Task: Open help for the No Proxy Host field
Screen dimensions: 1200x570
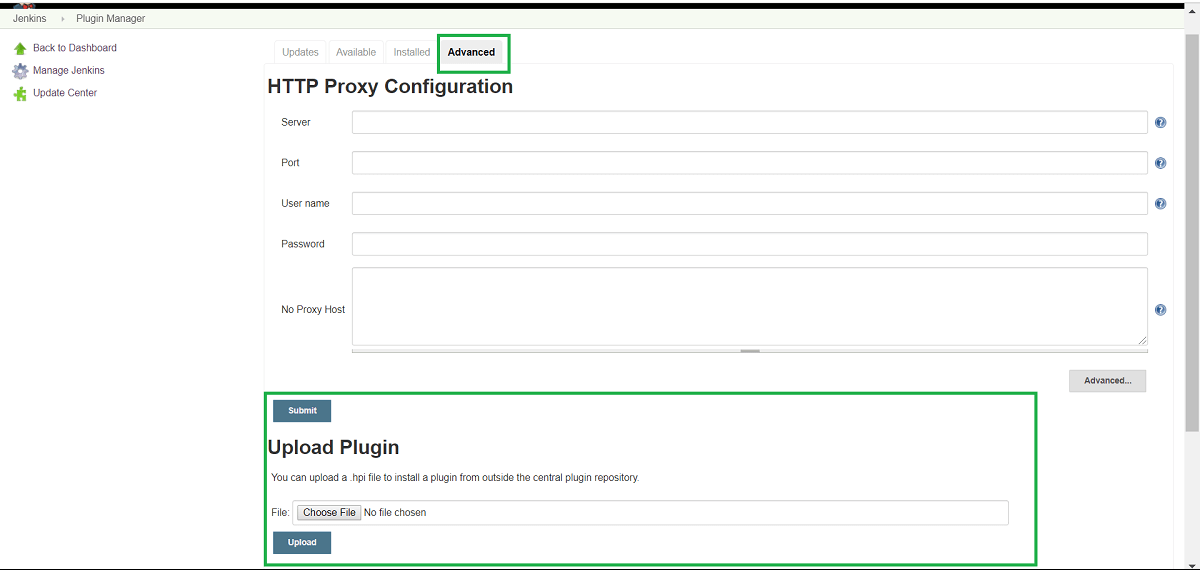Action: click(x=1160, y=310)
